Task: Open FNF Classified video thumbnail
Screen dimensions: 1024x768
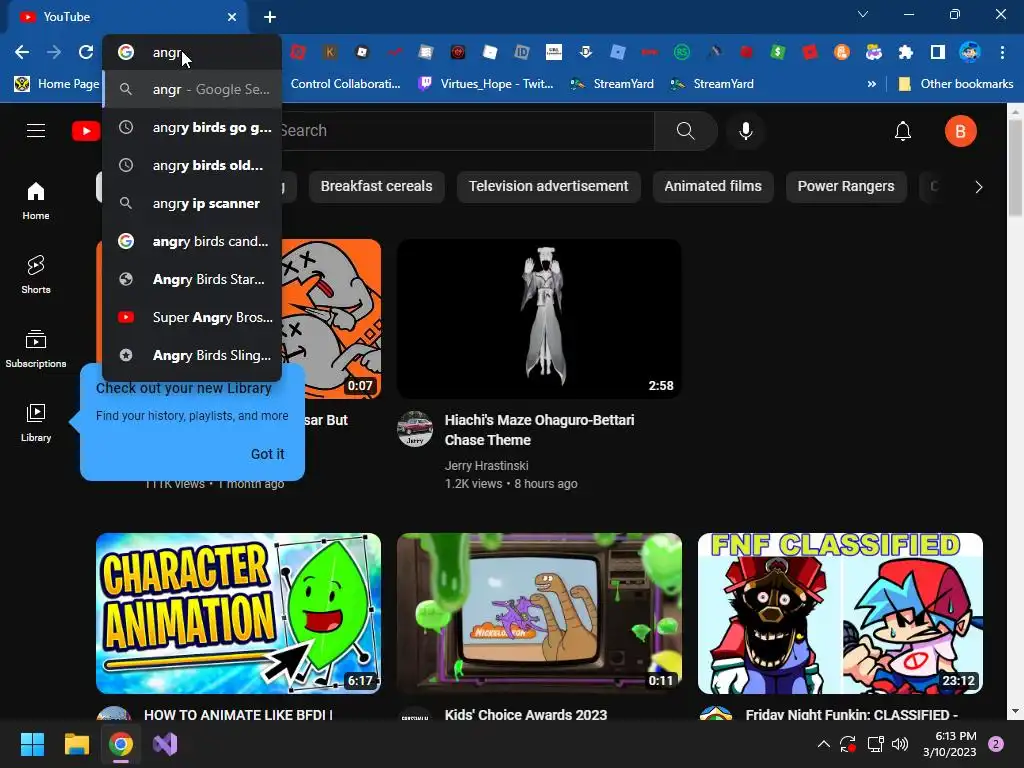Action: tap(840, 613)
